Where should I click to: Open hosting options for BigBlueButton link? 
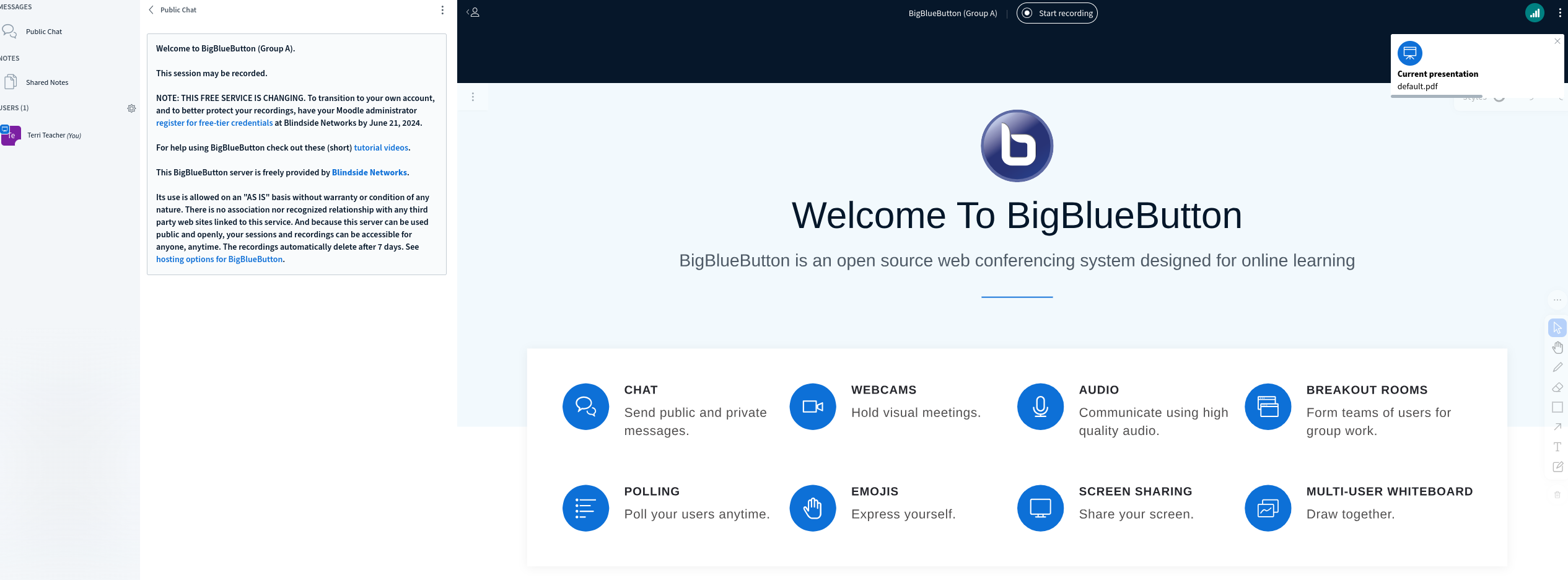(x=219, y=259)
